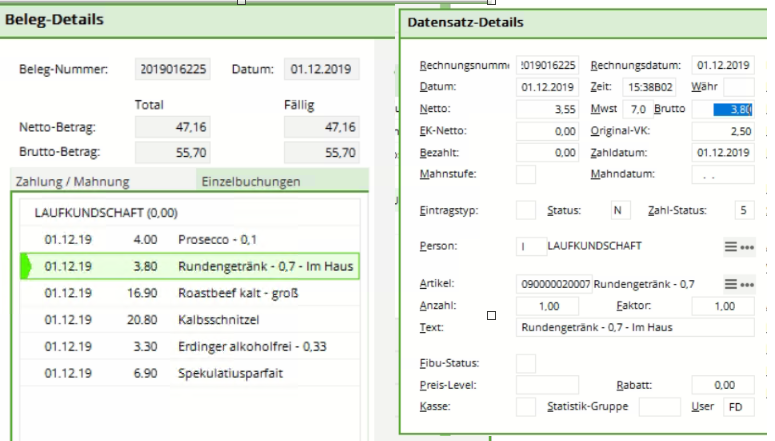Screen dimensions: 775x441
Task: Click the Text field Rundengetränk - 0,7 - Im Haus
Action: pos(635,327)
